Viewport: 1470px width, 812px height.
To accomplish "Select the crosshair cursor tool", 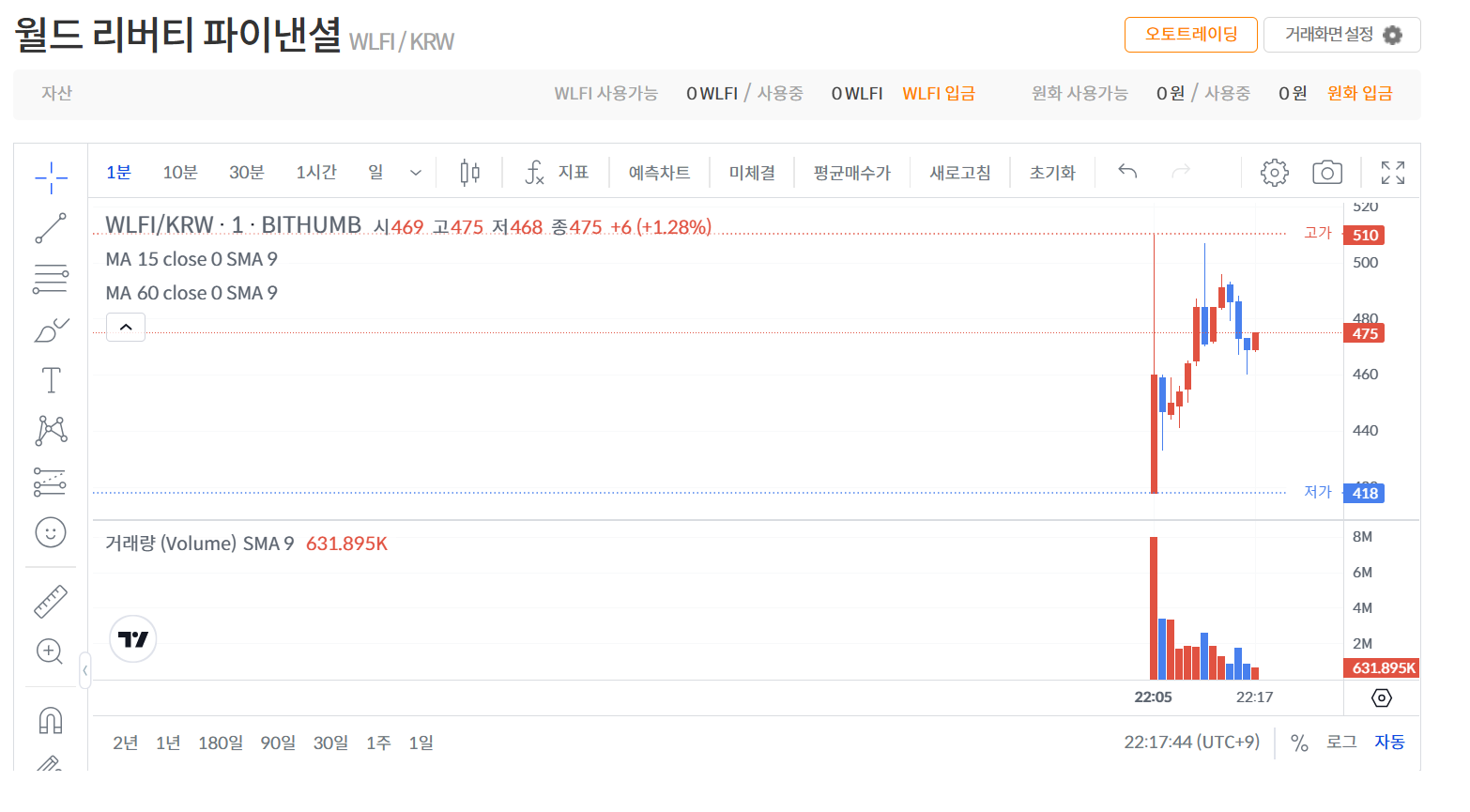I will click(x=51, y=176).
